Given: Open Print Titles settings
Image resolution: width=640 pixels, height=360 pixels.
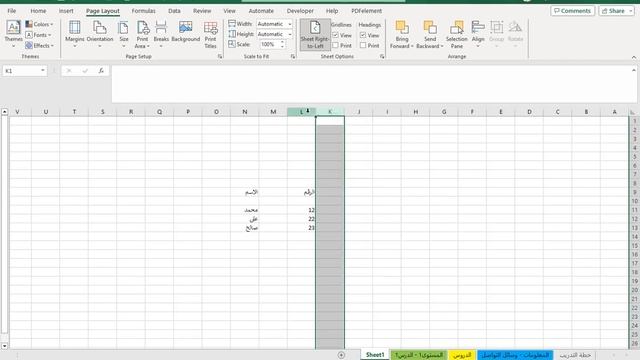Looking at the screenshot, I should (210, 34).
